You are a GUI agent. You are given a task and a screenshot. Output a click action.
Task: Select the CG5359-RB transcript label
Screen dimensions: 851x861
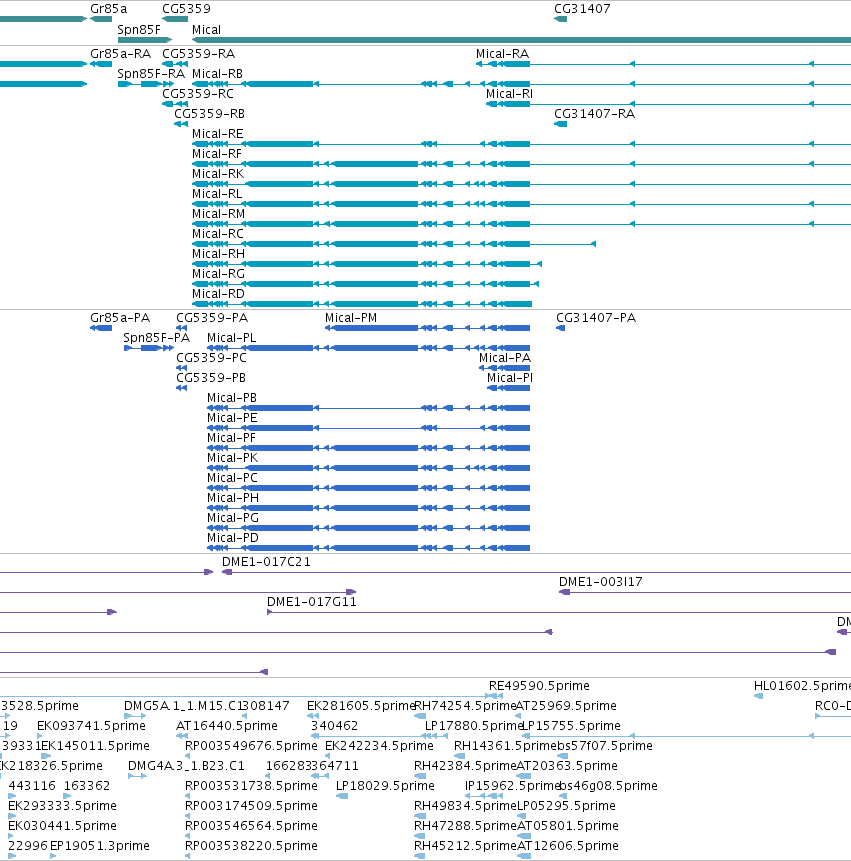pyautogui.click(x=209, y=114)
